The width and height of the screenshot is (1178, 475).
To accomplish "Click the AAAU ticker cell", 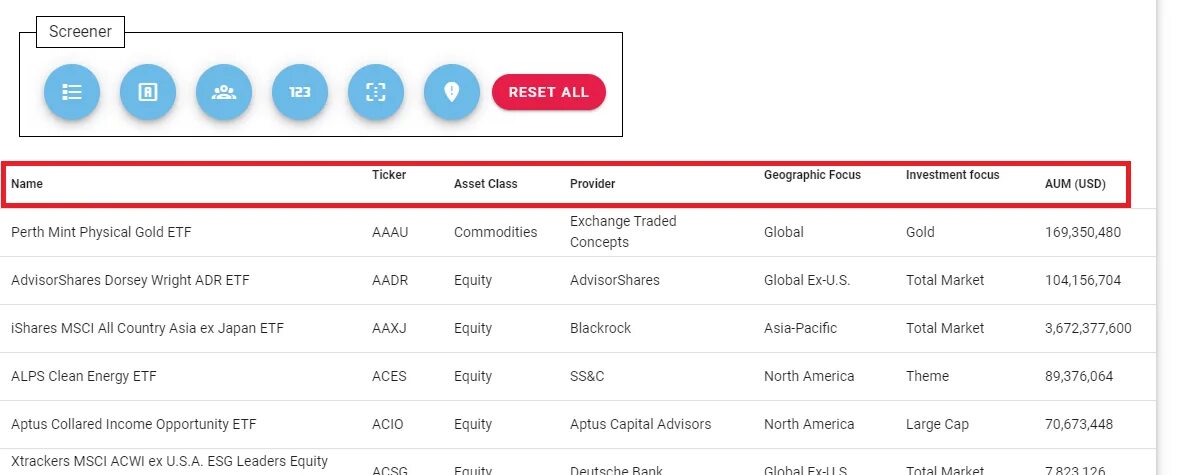I will coord(390,232).
